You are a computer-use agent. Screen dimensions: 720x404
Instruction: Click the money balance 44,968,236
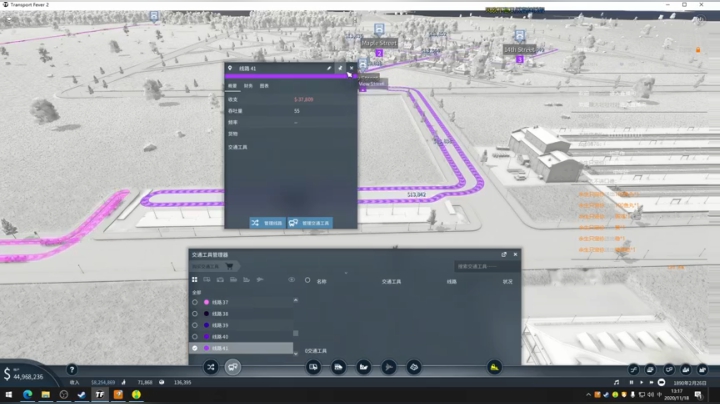(x=28, y=377)
